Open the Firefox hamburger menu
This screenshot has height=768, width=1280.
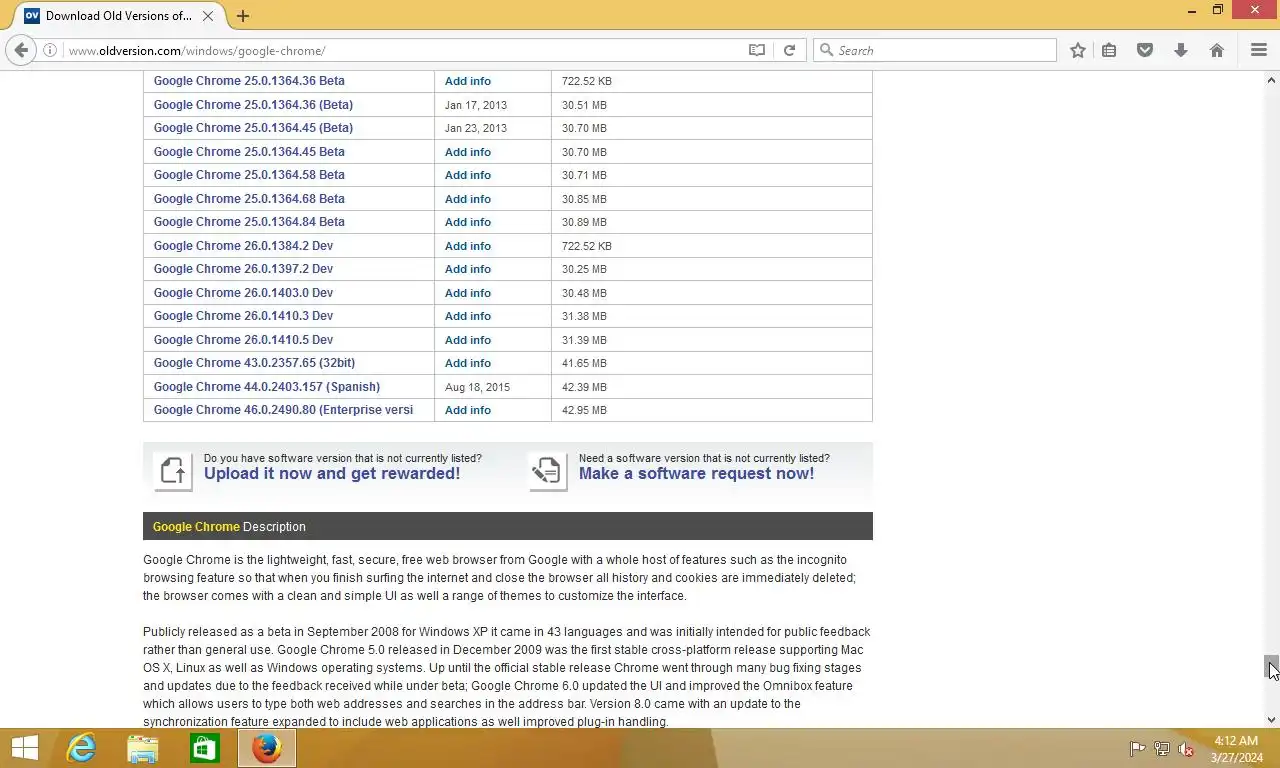click(1259, 50)
